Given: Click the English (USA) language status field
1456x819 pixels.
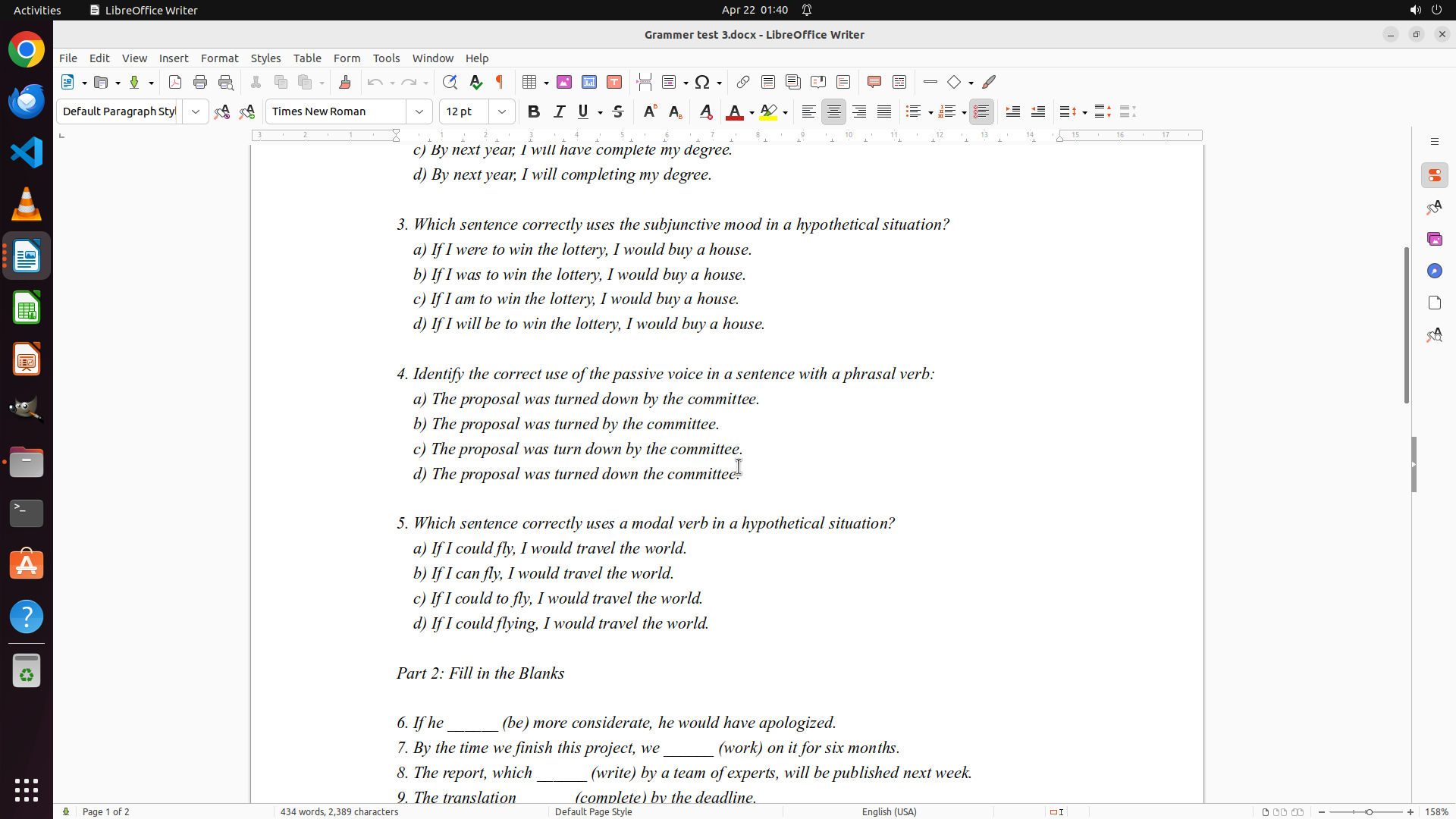Looking at the screenshot, I should coord(889,811).
